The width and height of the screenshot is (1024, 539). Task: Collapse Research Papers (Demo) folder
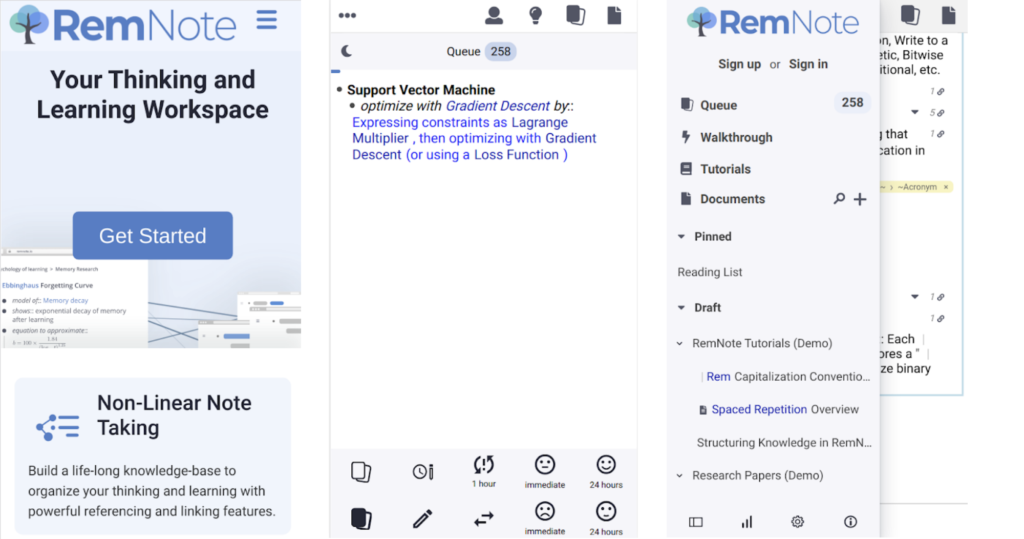[680, 475]
